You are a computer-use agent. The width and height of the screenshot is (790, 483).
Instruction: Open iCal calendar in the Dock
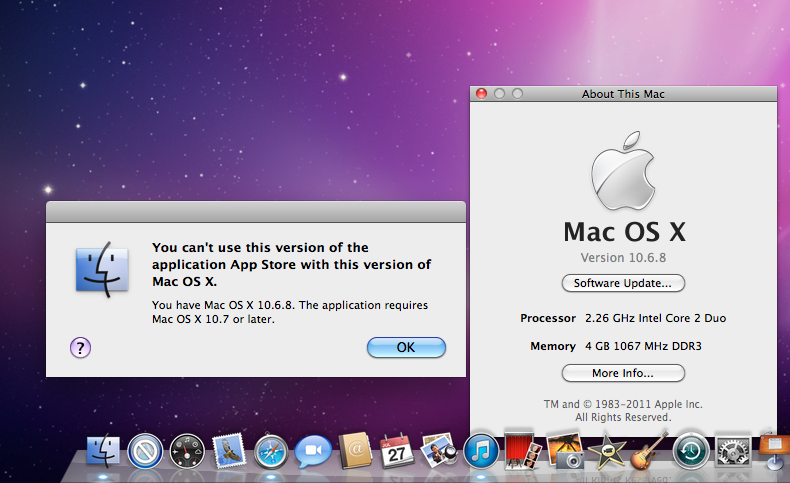point(397,451)
